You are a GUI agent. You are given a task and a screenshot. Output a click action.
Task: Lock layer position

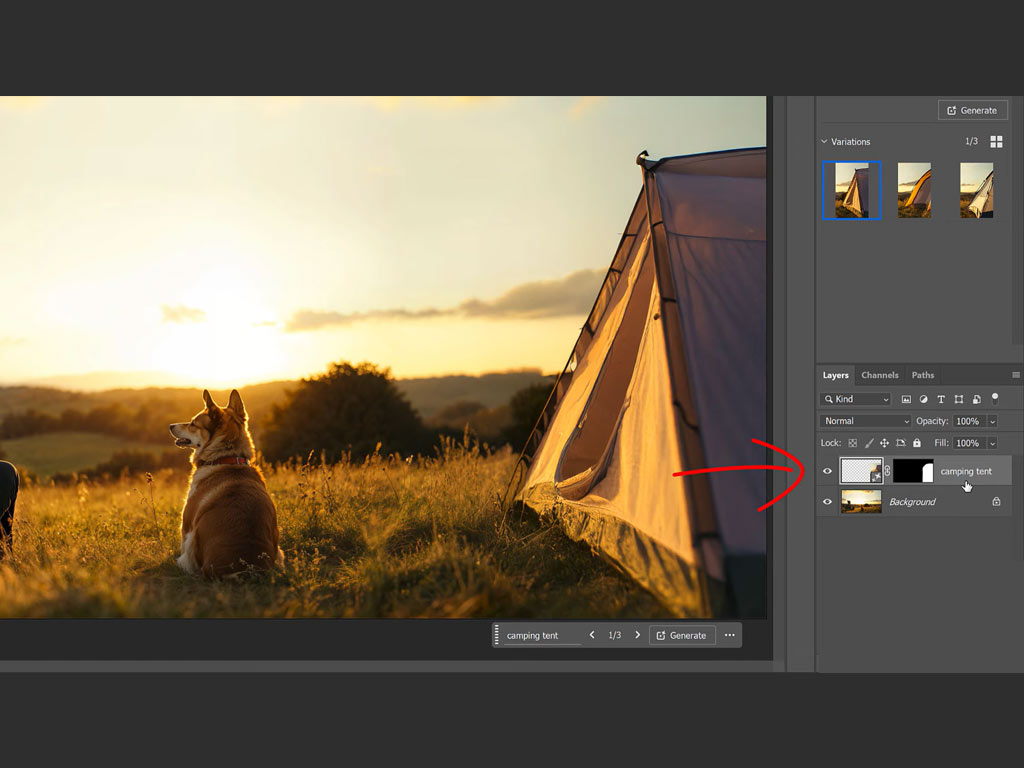(x=884, y=443)
